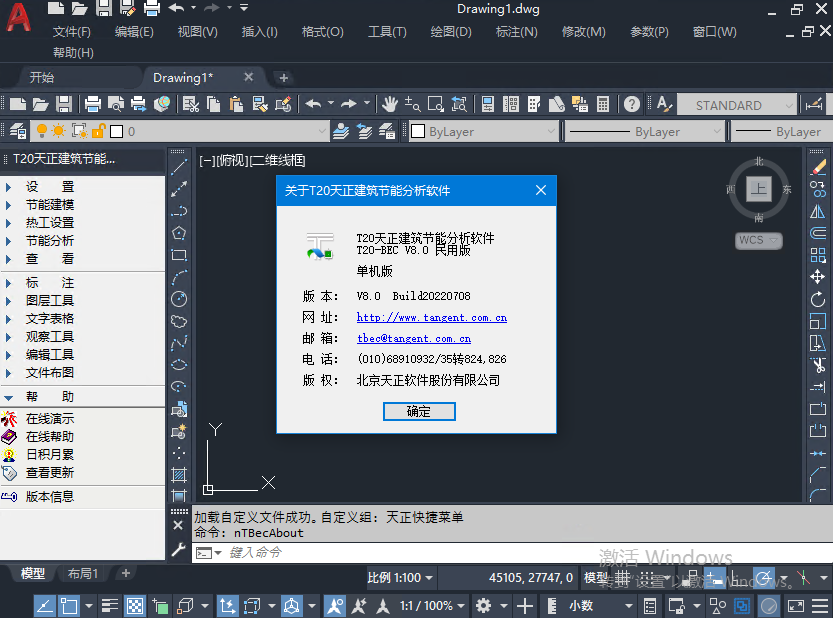Viewport: 833px width, 618px height.
Task: Click the Mirror tool icon
Action: click(818, 211)
